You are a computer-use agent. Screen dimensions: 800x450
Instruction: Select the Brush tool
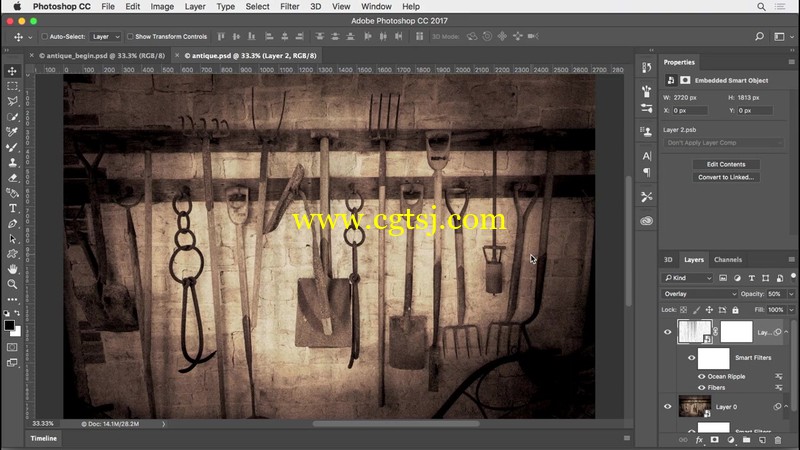[x=12, y=147]
